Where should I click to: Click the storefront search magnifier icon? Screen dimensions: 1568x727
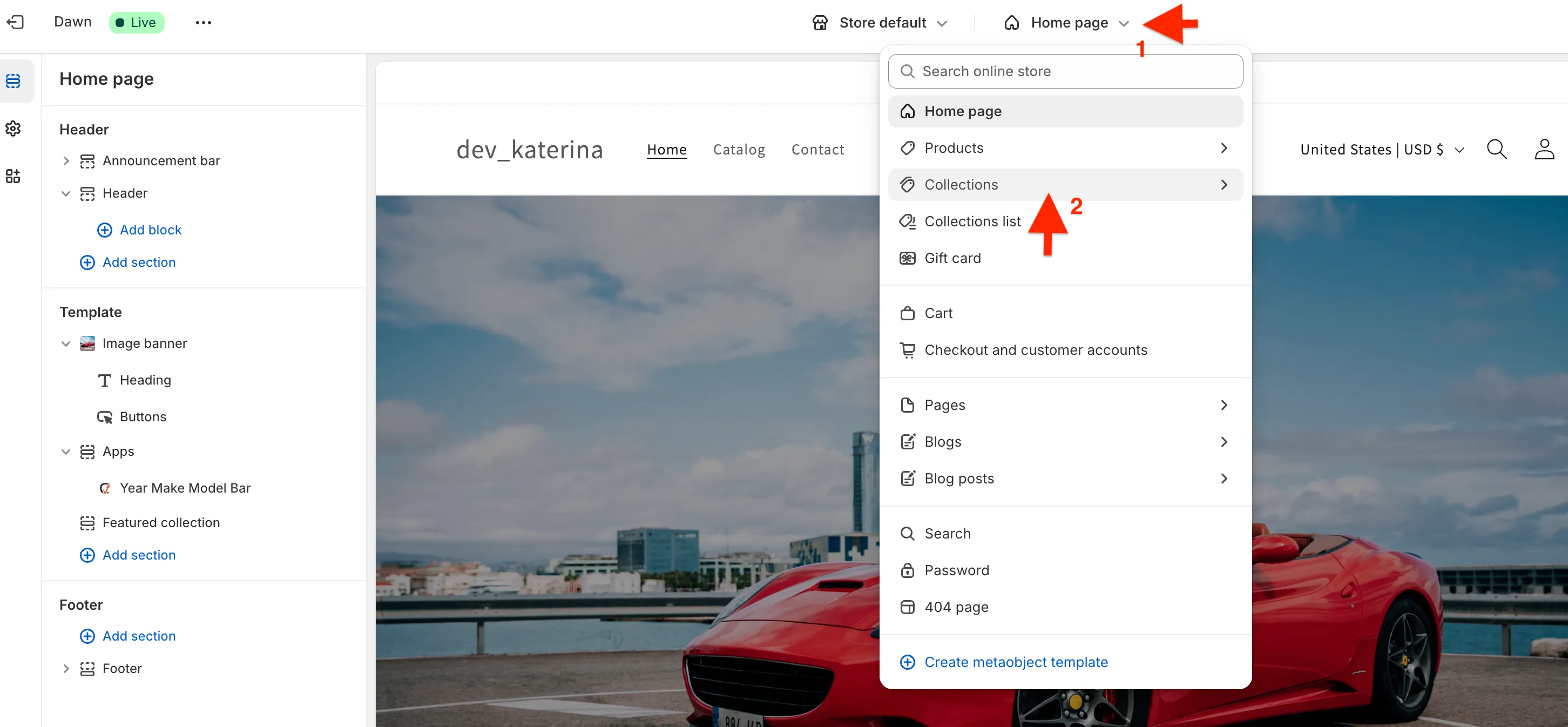point(1496,149)
